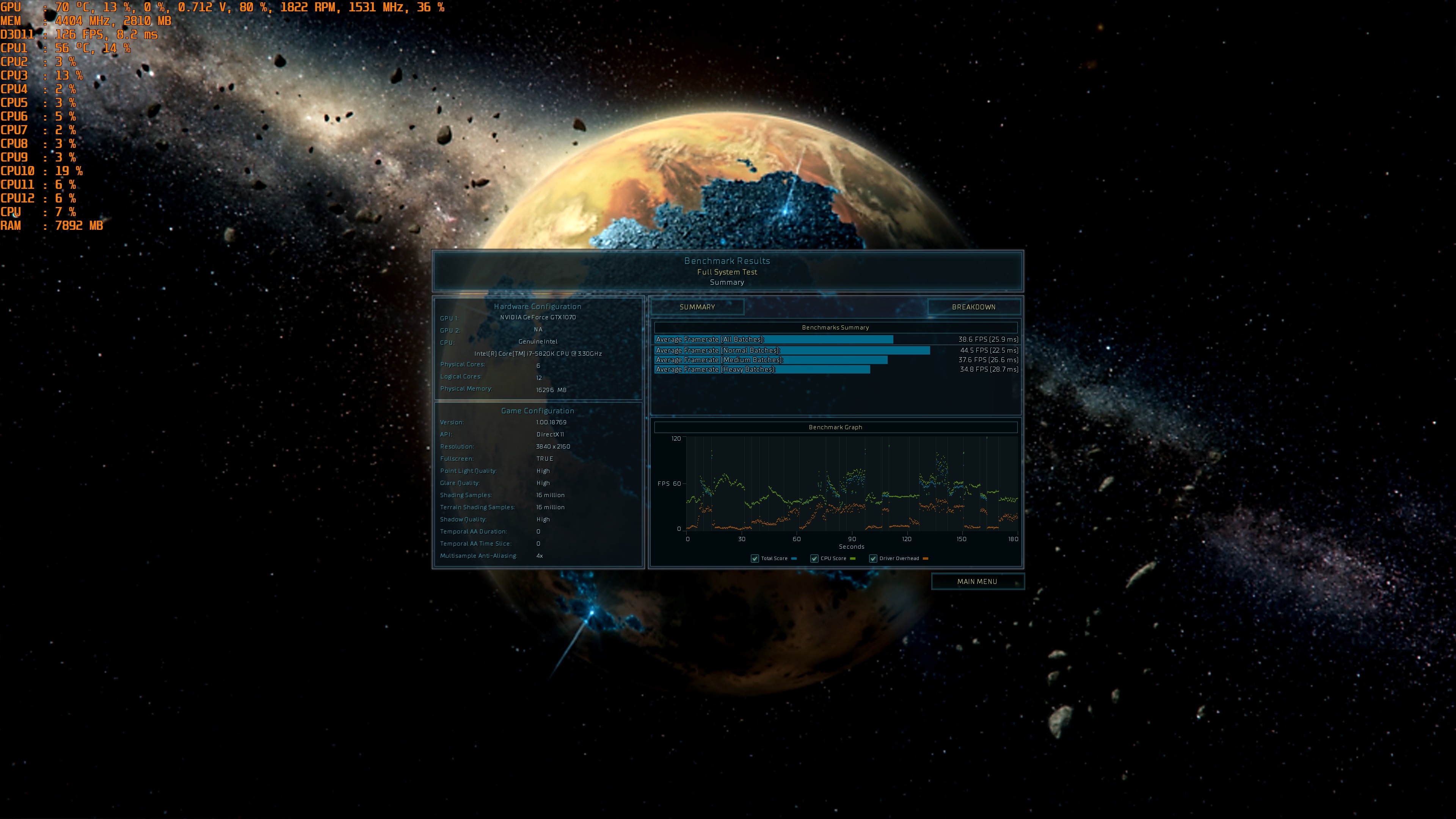Click the Physical Memory '16296 MB' value

[x=551, y=390]
